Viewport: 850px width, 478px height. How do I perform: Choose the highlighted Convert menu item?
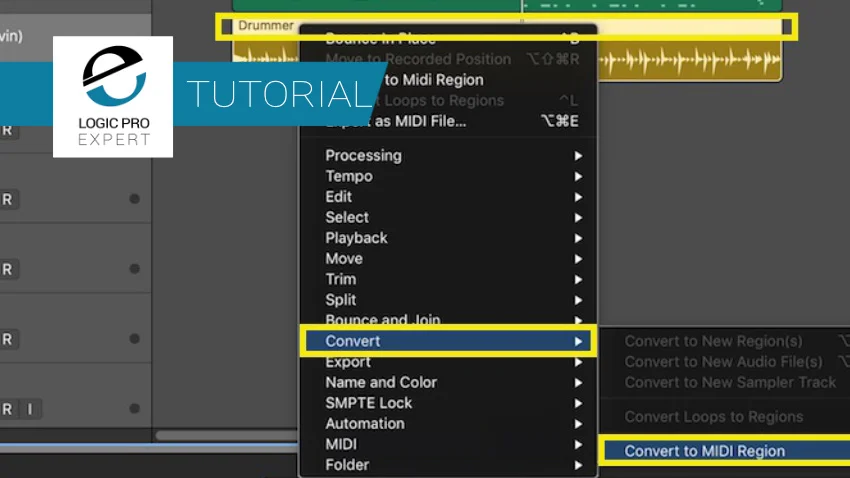pyautogui.click(x=448, y=341)
